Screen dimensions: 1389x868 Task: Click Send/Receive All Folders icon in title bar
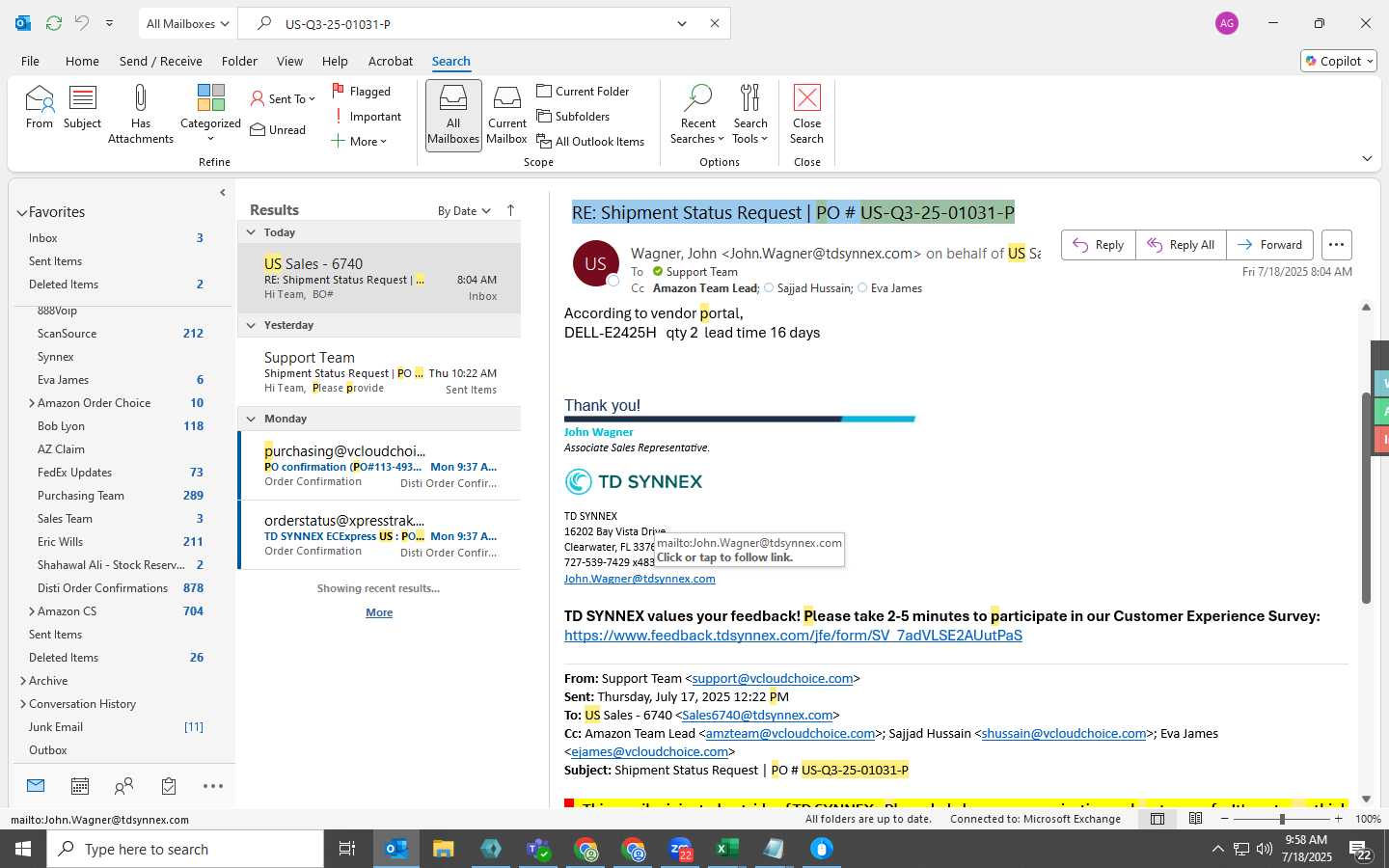(54, 23)
